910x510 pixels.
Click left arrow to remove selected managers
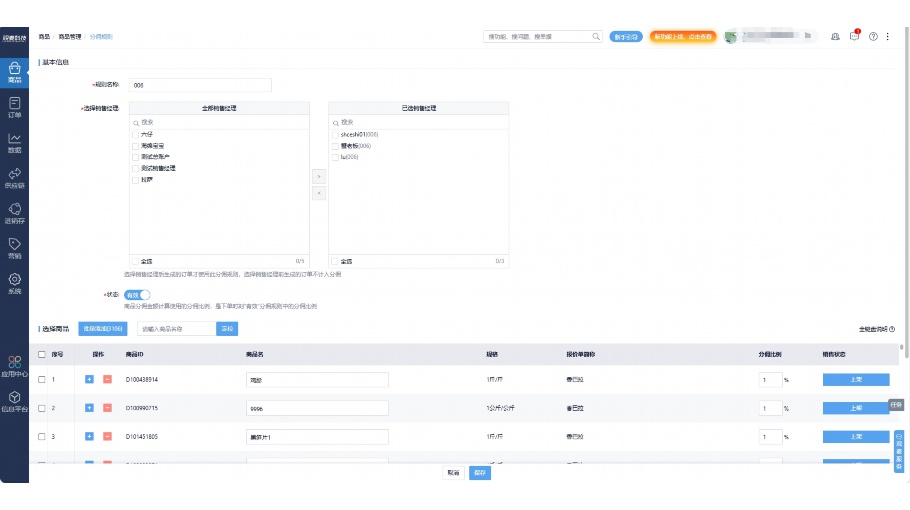click(319, 193)
